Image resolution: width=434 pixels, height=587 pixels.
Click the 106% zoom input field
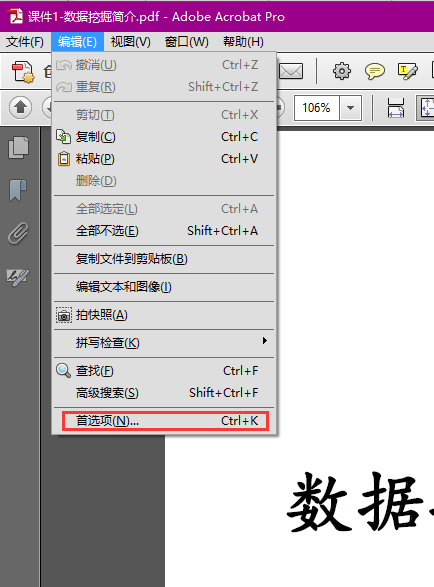317,108
